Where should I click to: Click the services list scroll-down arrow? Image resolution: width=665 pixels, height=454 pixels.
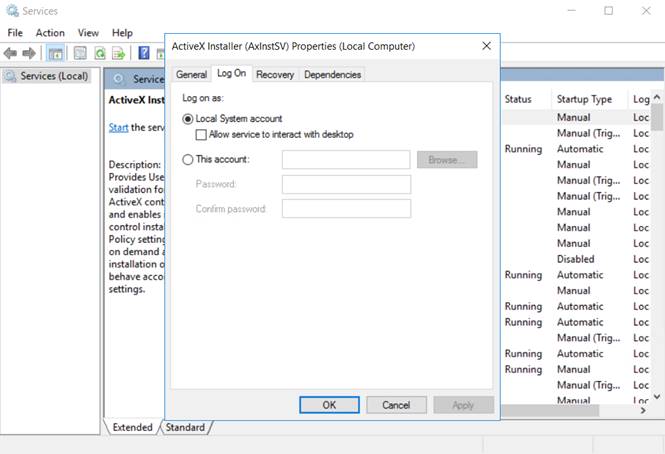coord(657,397)
